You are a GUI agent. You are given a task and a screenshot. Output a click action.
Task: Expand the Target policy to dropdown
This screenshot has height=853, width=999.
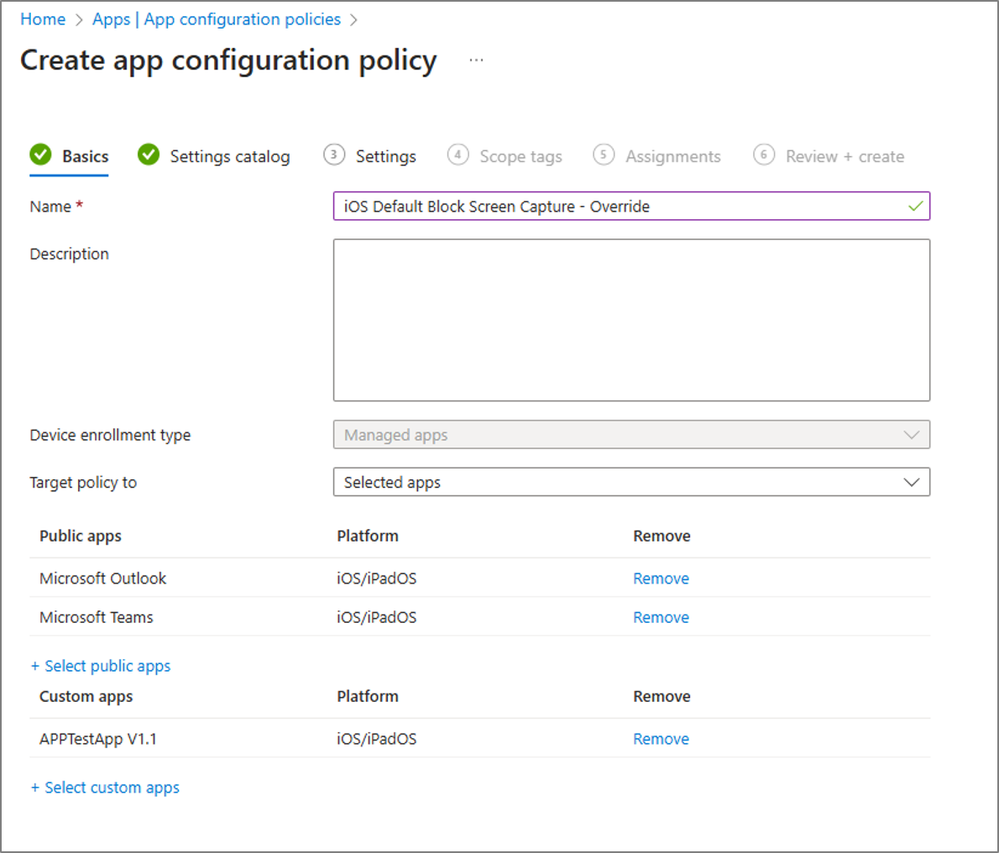coord(631,482)
